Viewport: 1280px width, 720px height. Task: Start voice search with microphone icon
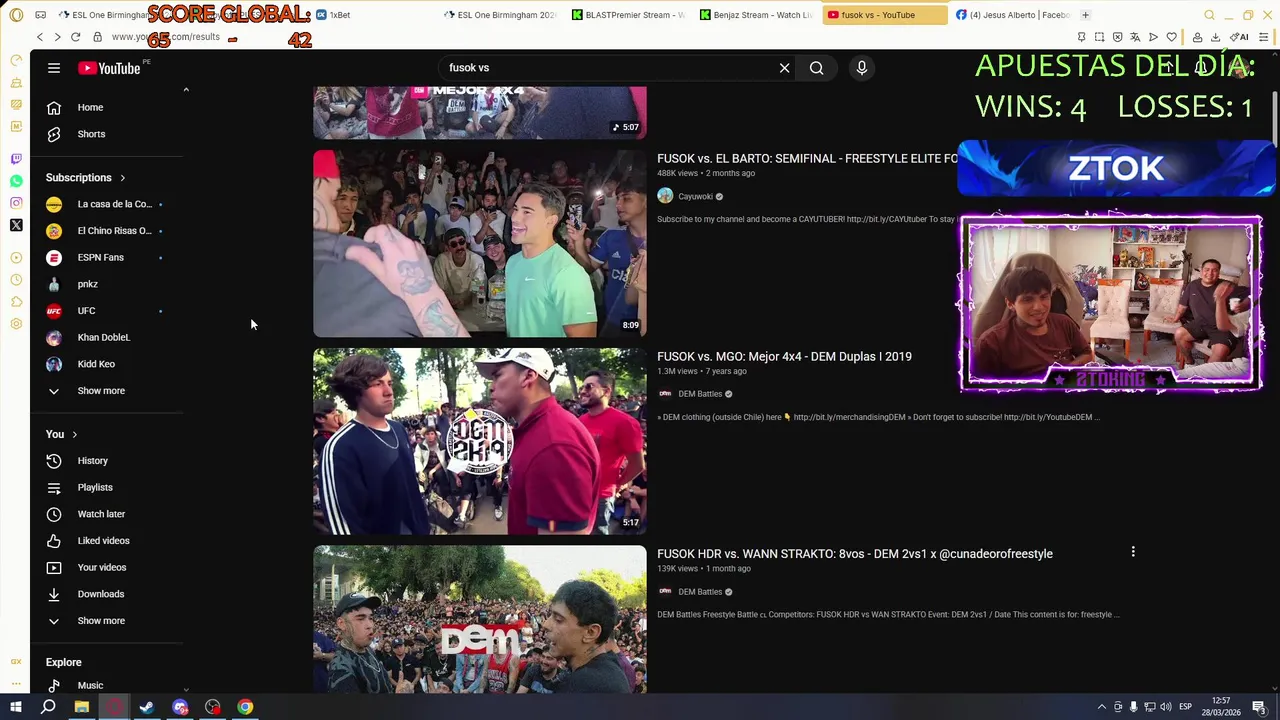tap(862, 68)
